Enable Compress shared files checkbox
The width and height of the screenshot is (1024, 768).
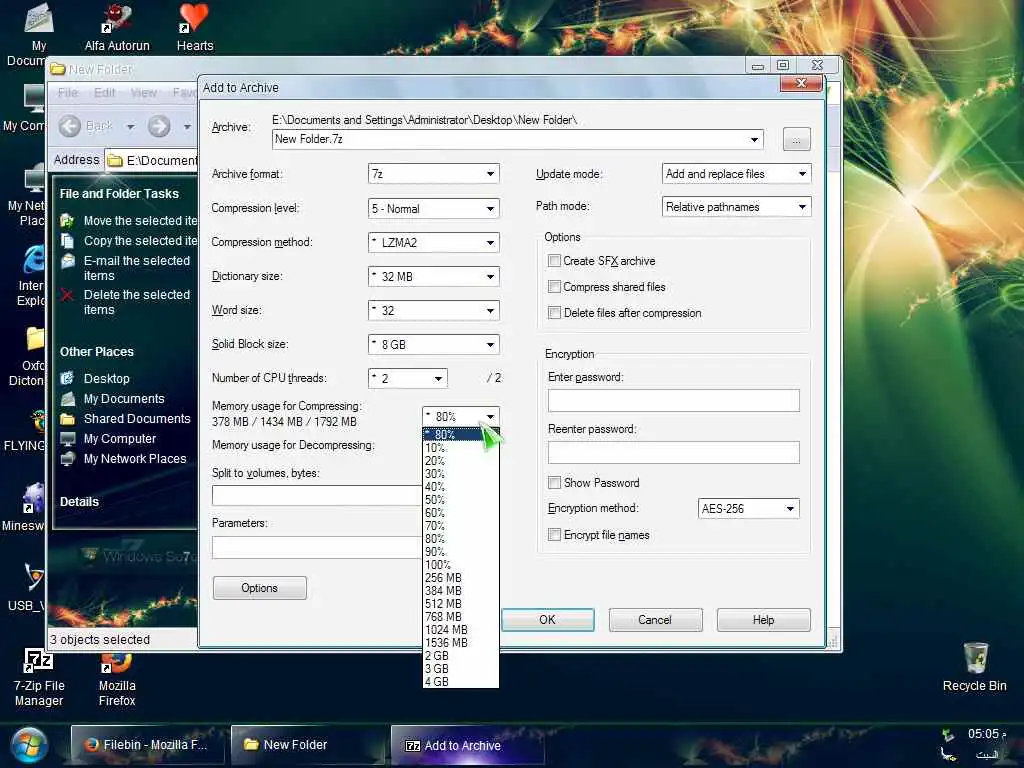554,287
